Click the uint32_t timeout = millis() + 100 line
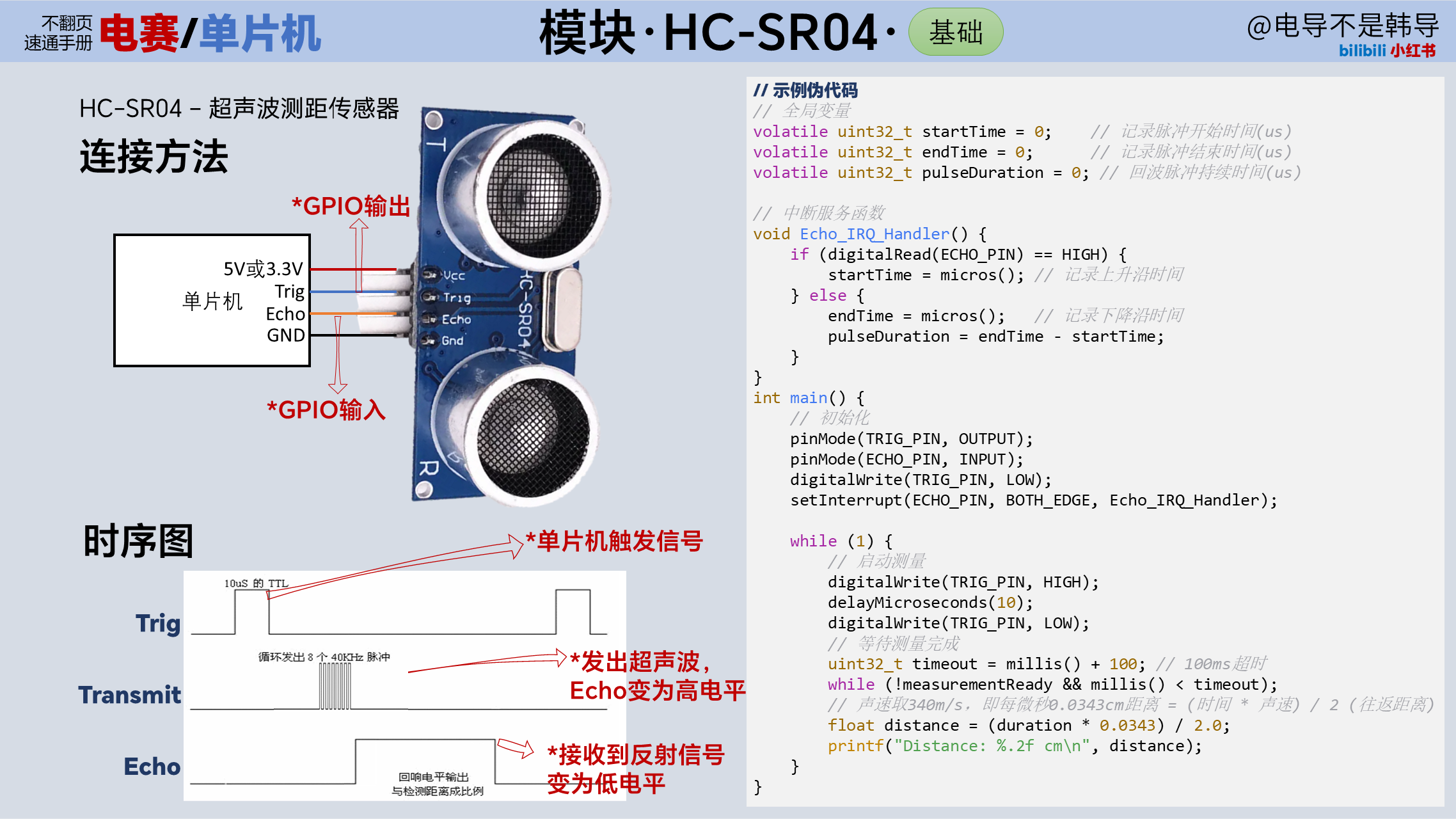 (x=986, y=664)
